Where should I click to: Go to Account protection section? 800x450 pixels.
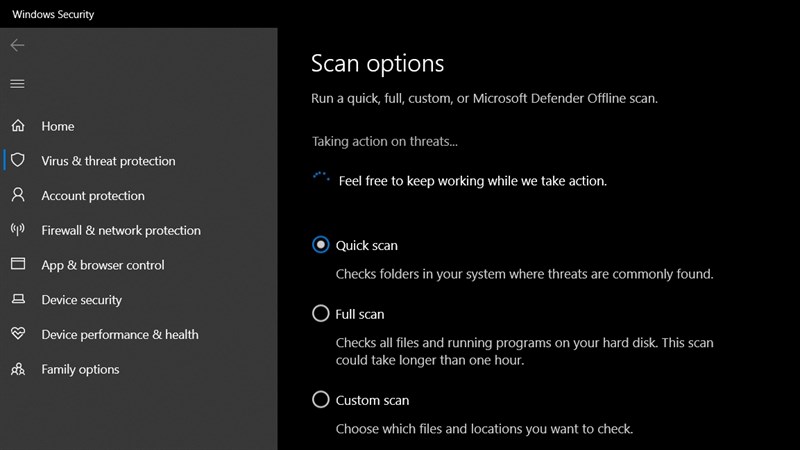click(x=93, y=196)
